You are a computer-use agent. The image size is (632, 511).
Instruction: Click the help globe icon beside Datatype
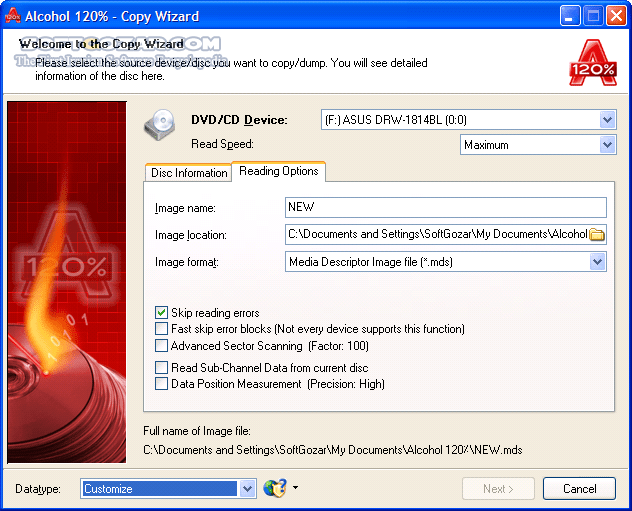click(274, 489)
